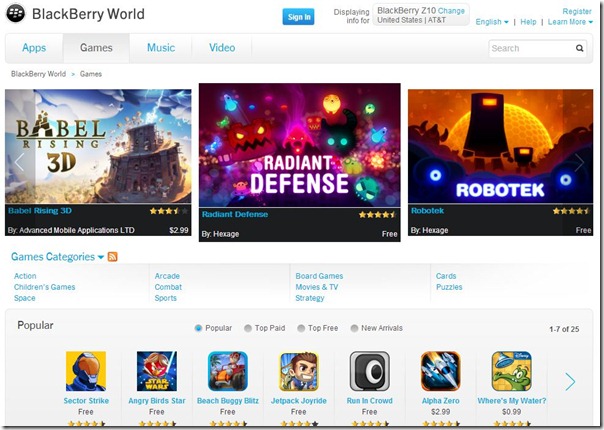Viewport: 604px width, 430px height.
Task: Switch to the Music tab
Action: coord(160,48)
